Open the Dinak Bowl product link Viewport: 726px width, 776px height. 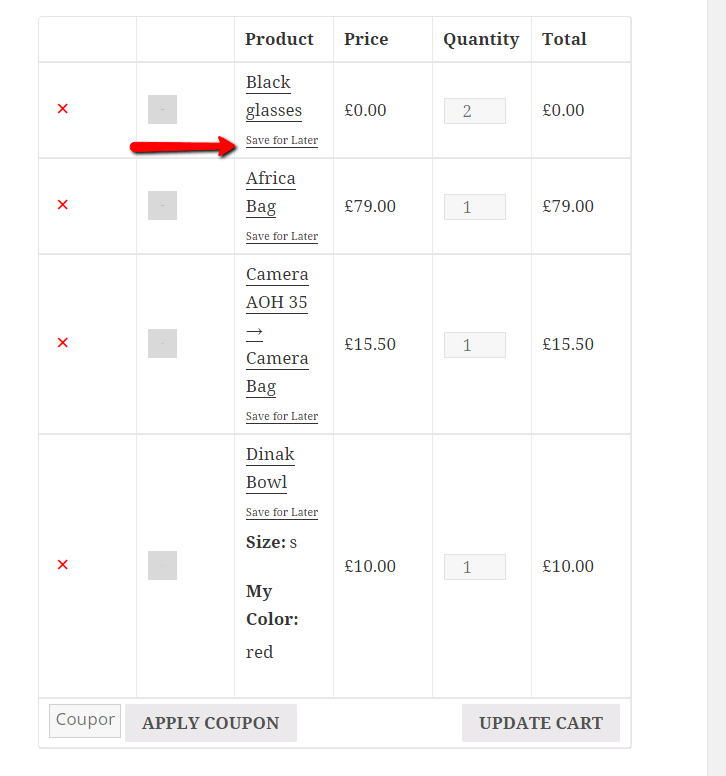pyautogui.click(x=270, y=468)
